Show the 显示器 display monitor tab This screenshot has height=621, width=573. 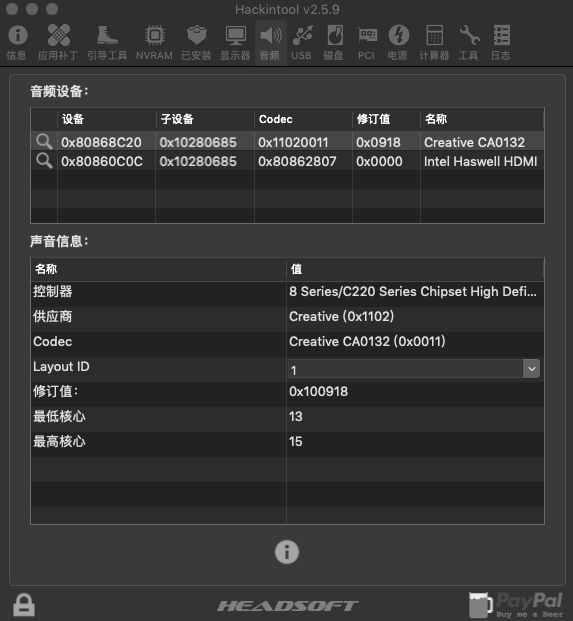(x=235, y=42)
